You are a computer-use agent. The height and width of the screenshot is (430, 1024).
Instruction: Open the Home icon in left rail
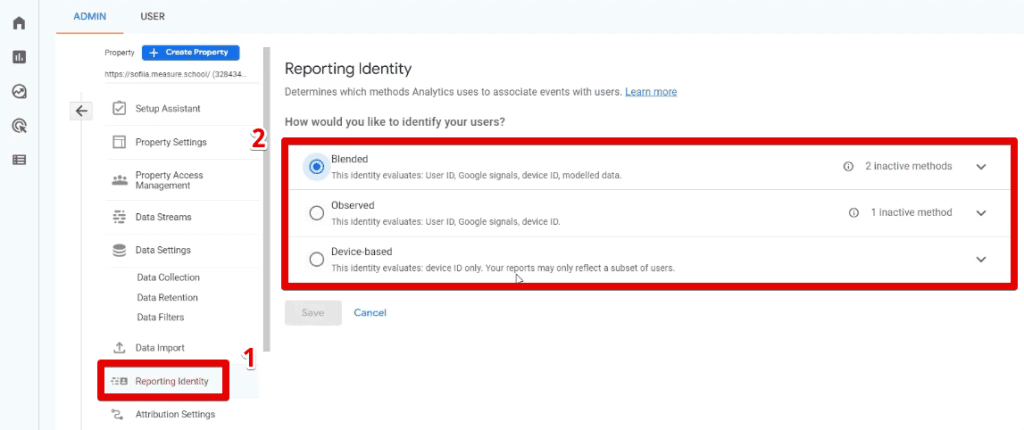pos(18,23)
